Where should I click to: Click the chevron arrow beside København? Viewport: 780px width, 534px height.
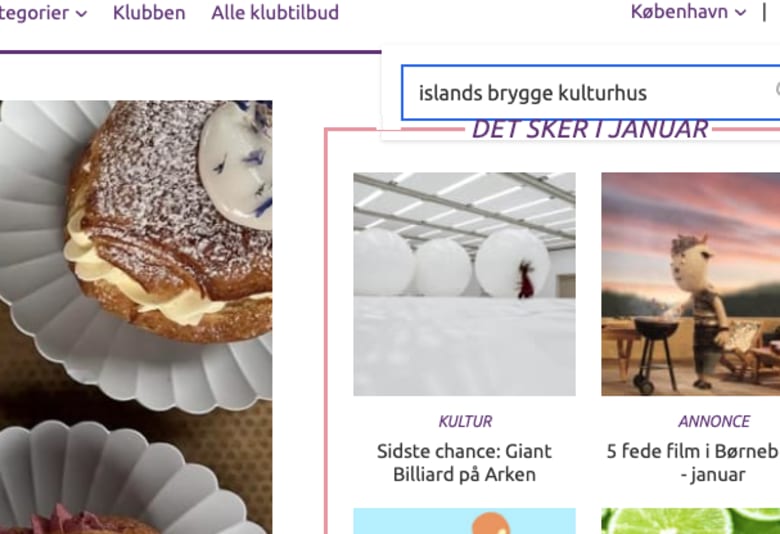point(740,13)
